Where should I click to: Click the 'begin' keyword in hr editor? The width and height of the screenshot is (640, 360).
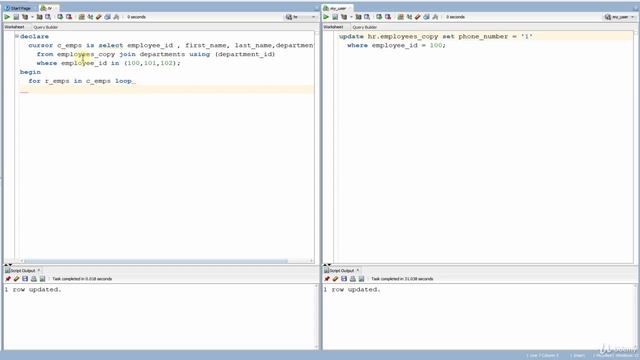(x=30, y=72)
